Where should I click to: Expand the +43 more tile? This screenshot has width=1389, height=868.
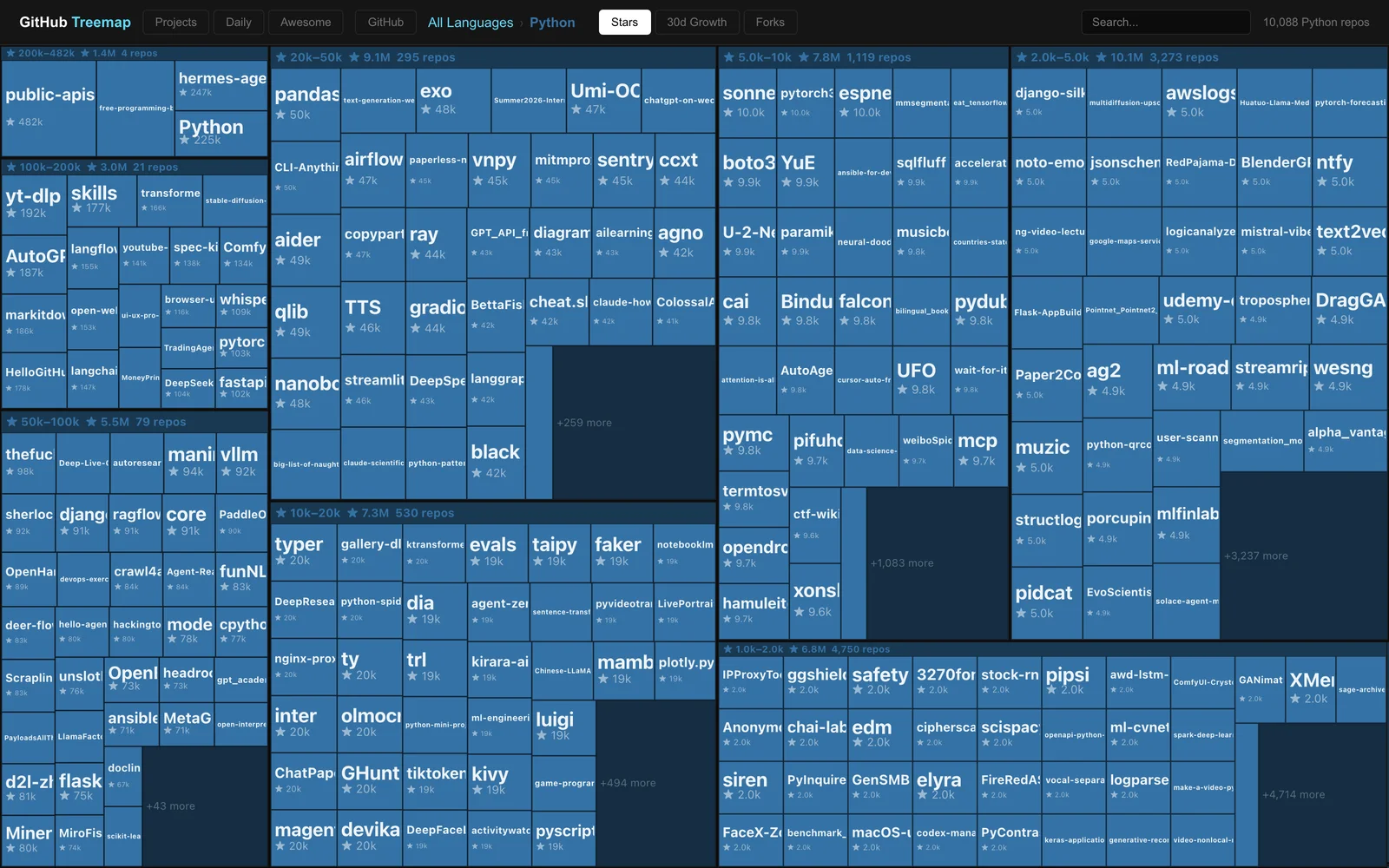point(205,806)
